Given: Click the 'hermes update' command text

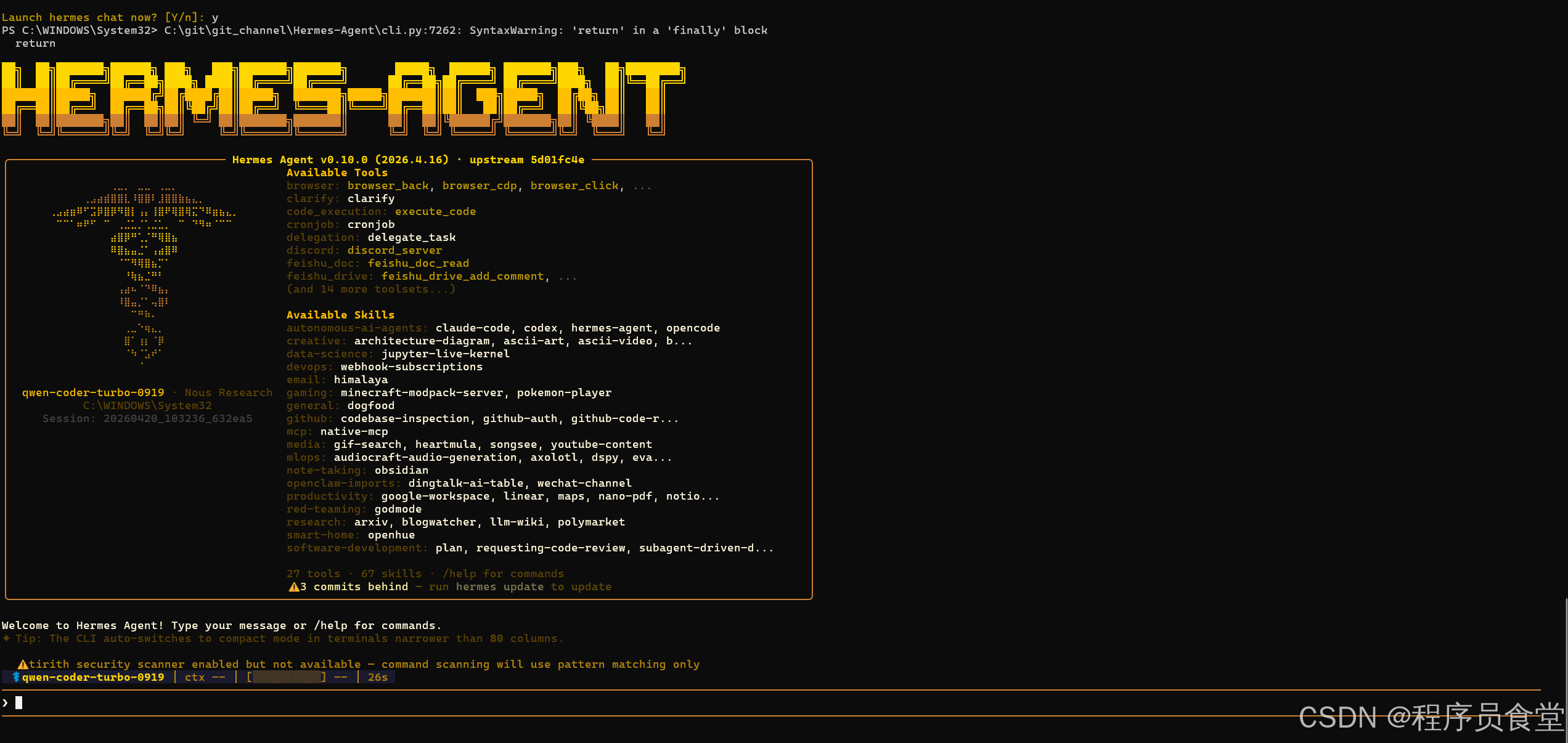Looking at the screenshot, I should pyautogui.click(x=499, y=587).
